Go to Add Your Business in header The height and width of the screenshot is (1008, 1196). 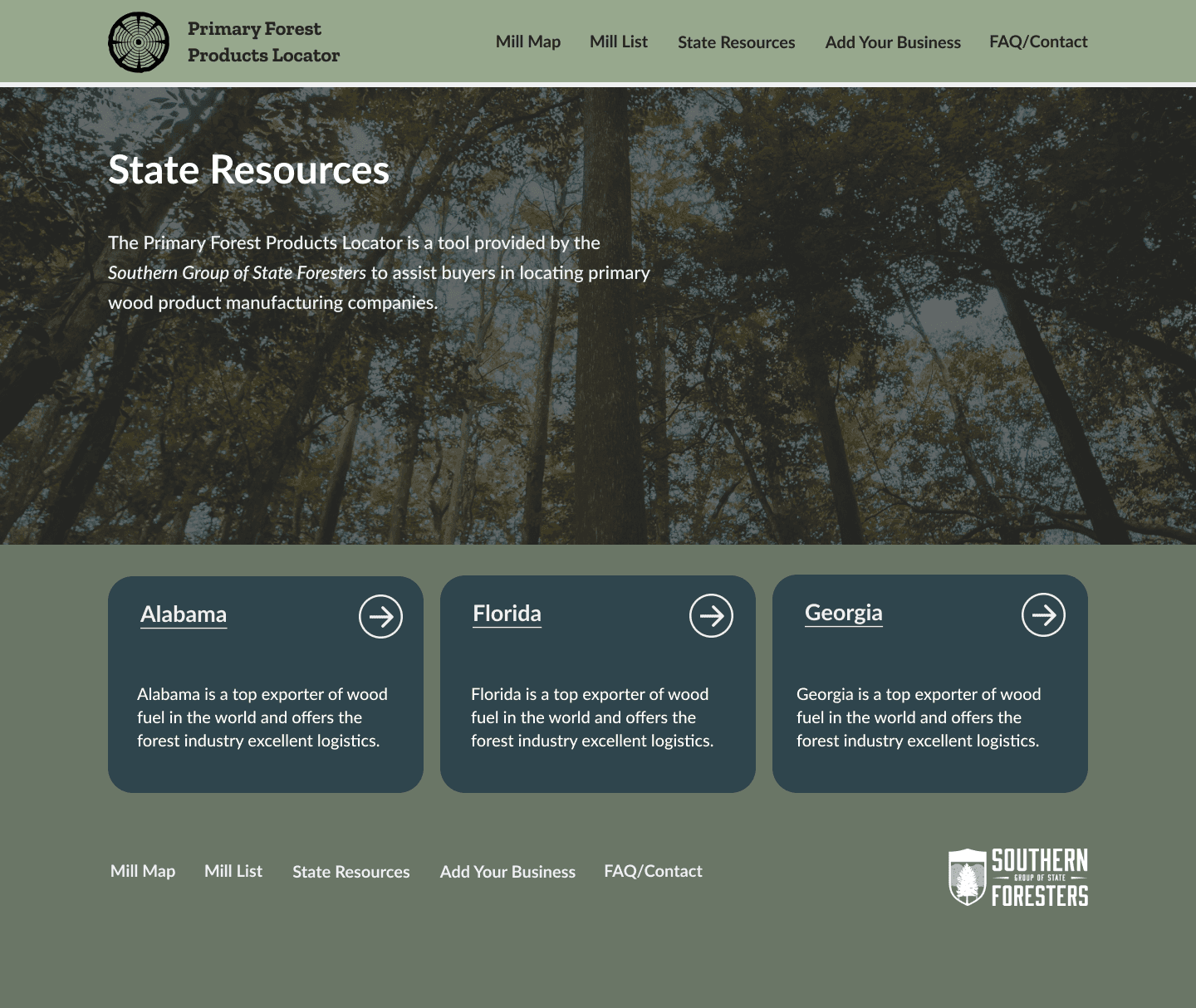pyautogui.click(x=893, y=42)
